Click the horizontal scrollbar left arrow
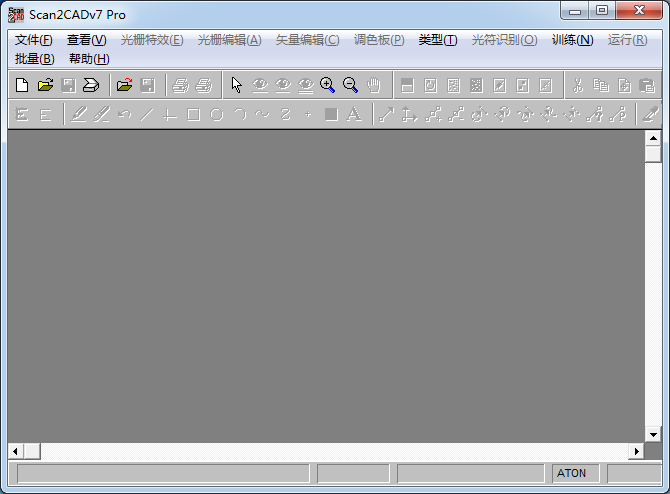The width and height of the screenshot is (670, 494). click(16, 451)
